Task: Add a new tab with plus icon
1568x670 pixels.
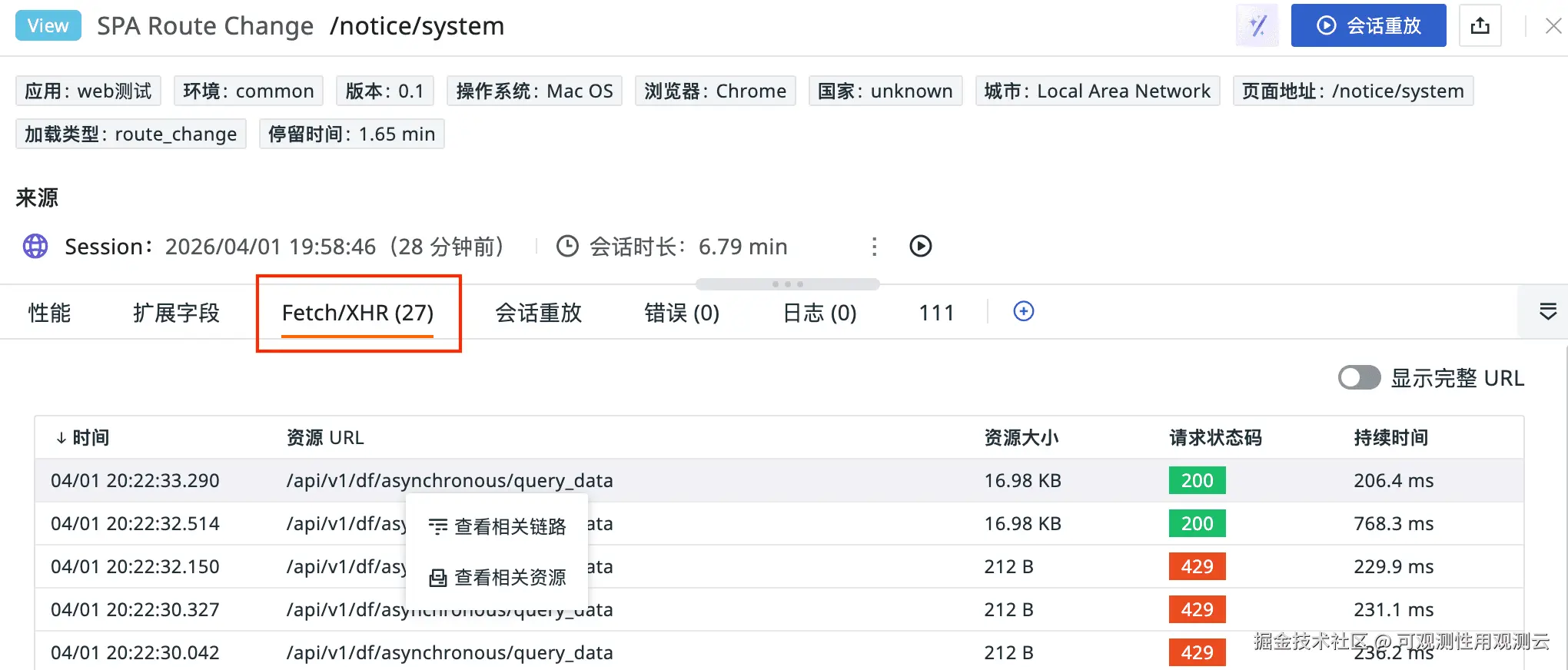Action: (1023, 311)
